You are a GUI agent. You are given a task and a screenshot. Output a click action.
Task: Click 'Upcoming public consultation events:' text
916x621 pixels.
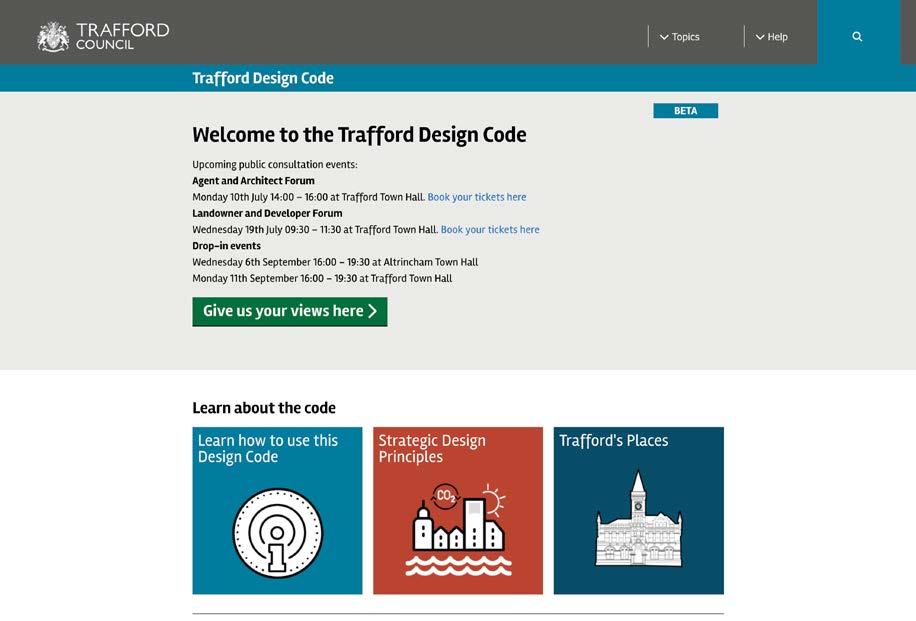pyautogui.click(x=275, y=165)
